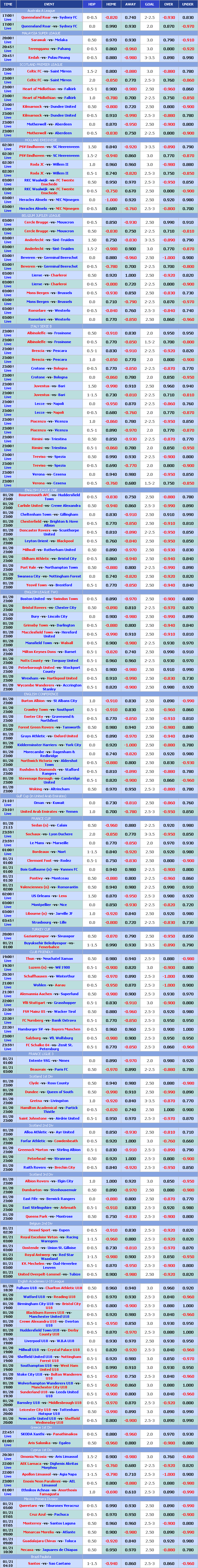Open the Salzburg vs VfL Wolfsburg match

point(49,1038)
